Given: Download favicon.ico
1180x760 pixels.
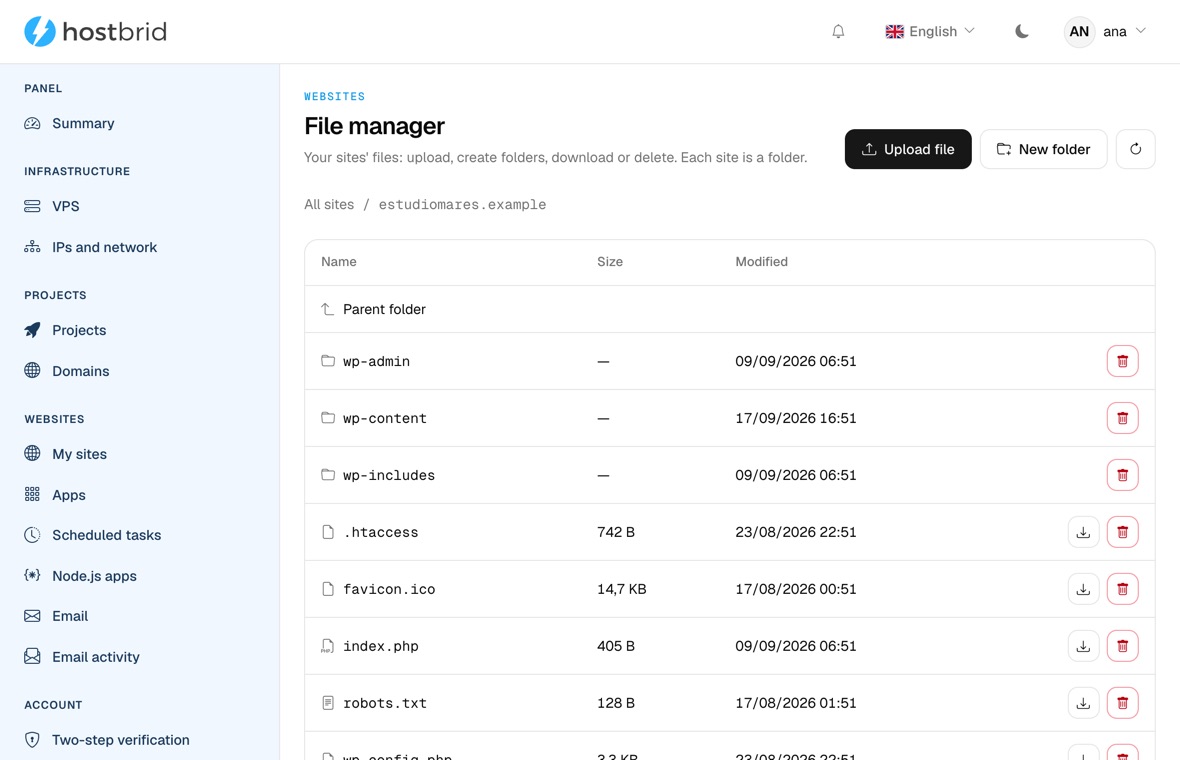Looking at the screenshot, I should 1083,589.
